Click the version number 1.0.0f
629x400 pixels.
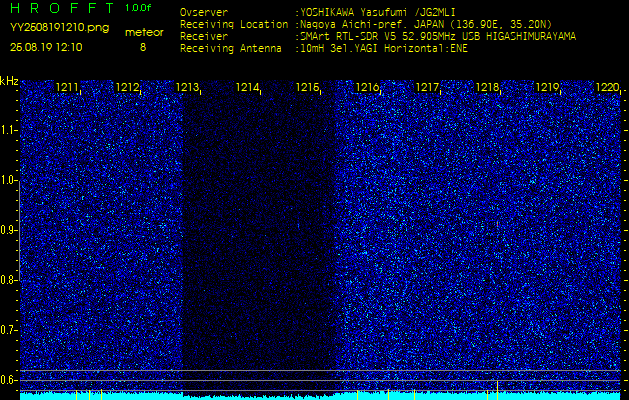[138, 8]
